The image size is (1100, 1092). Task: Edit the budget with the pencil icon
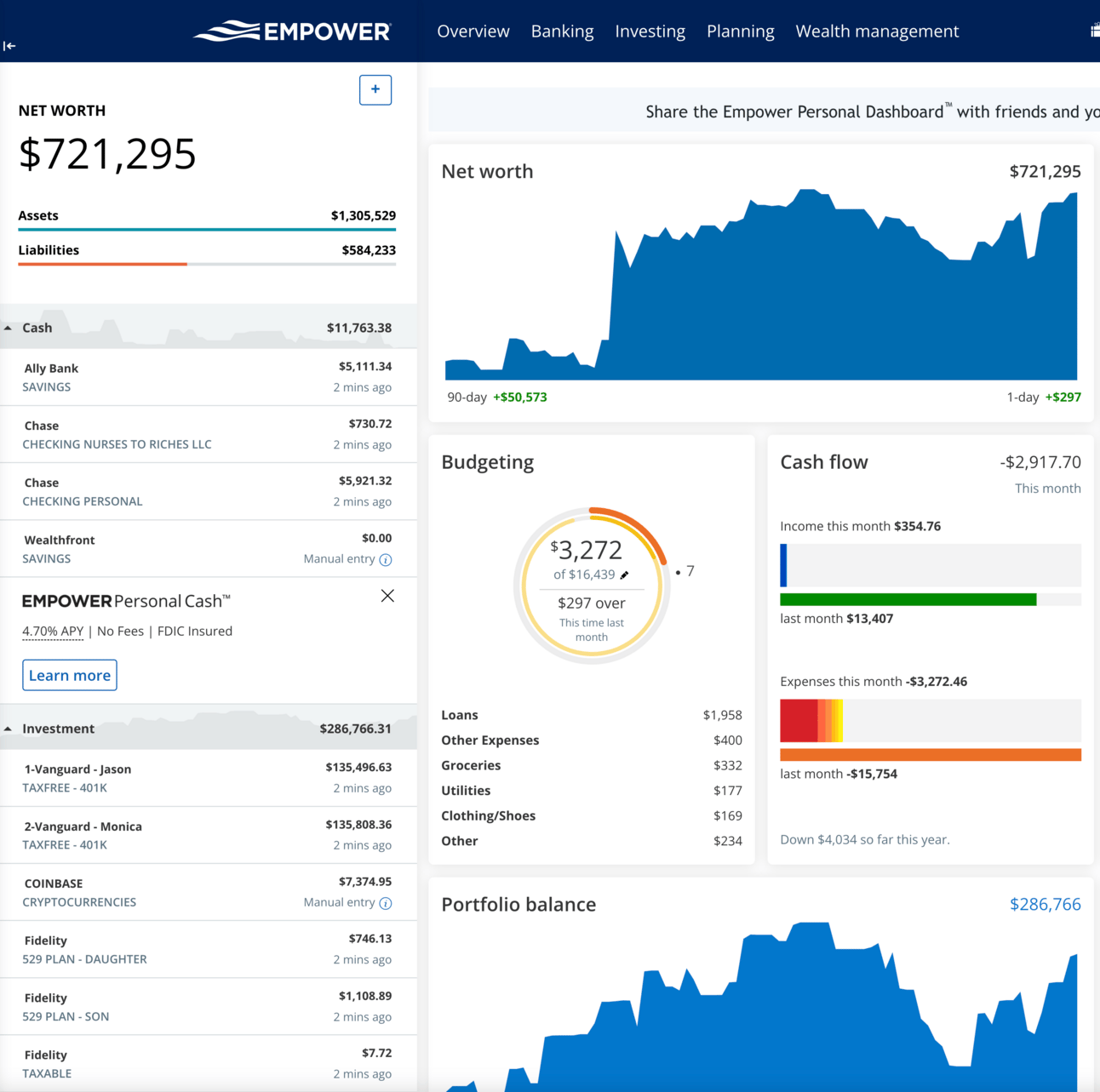point(624,575)
